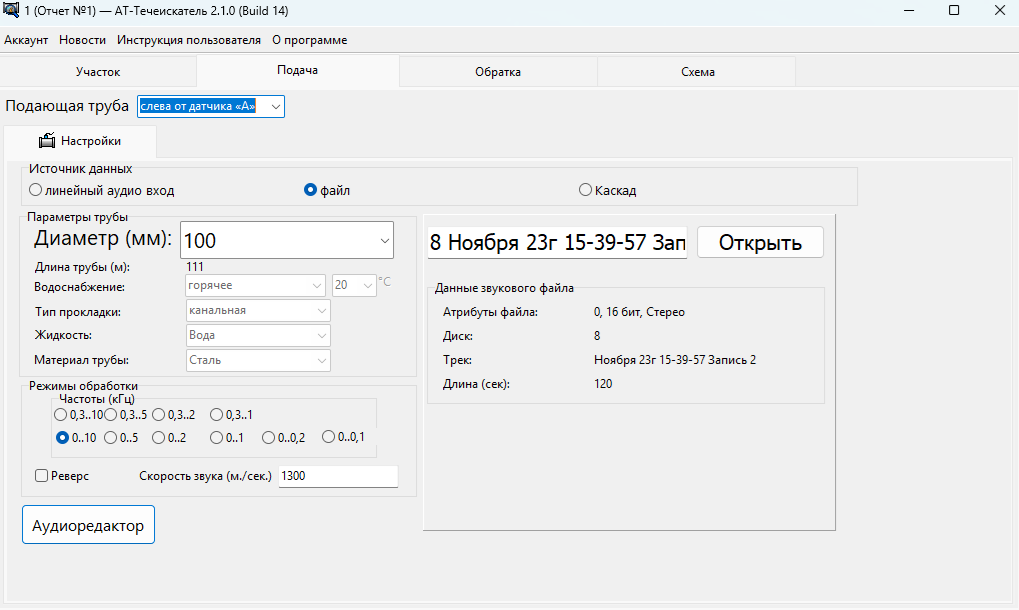Select the 0..0,1 kHz frequency range

[330, 437]
